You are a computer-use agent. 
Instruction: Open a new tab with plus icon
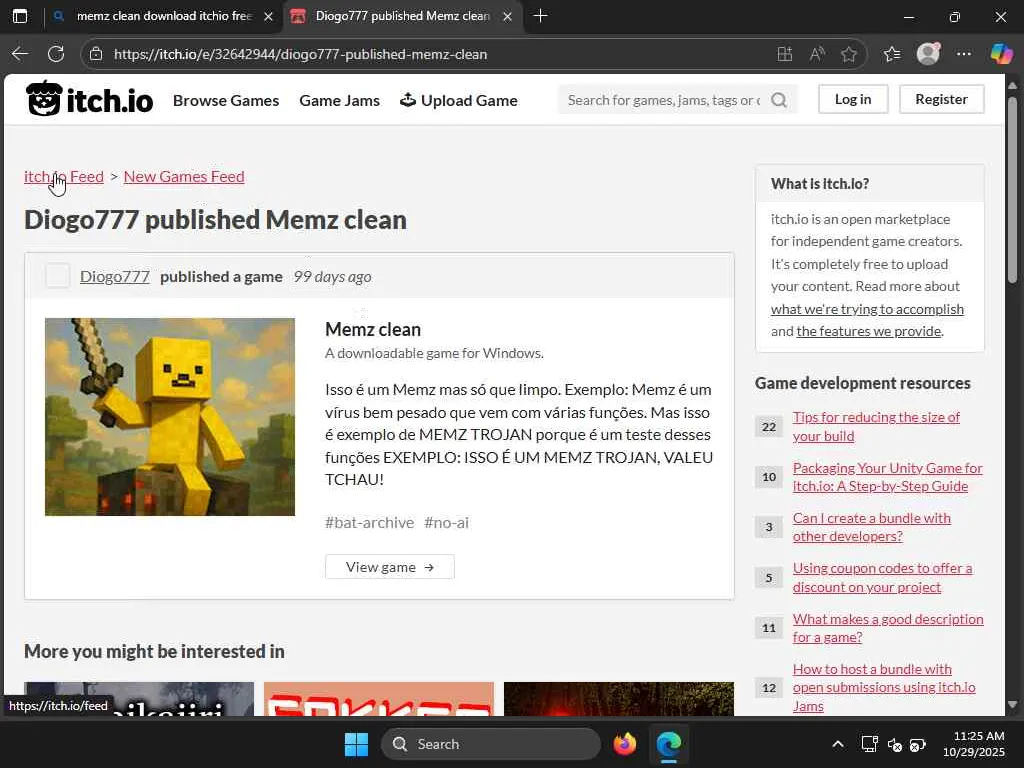click(x=540, y=16)
